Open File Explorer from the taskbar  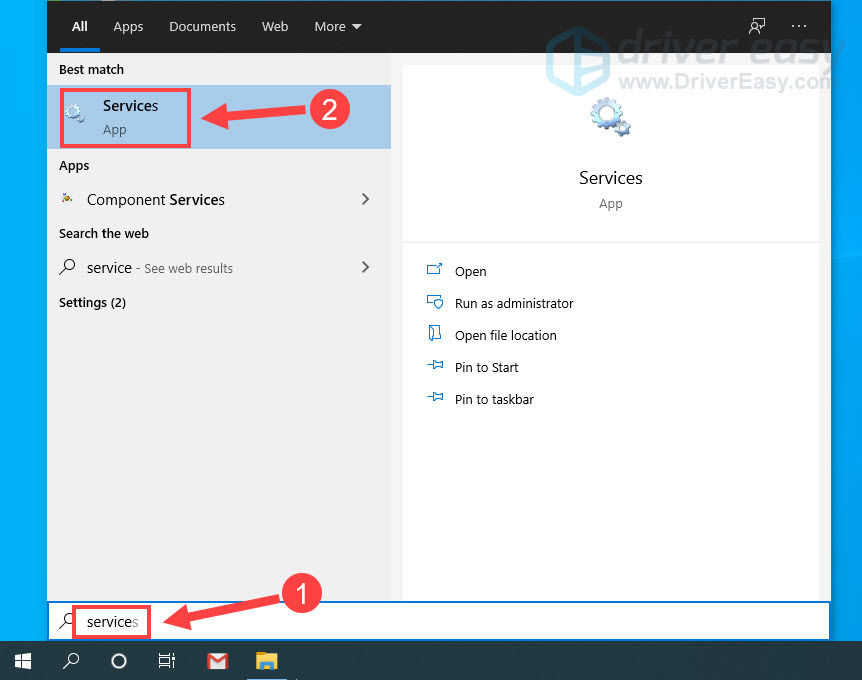coord(266,661)
